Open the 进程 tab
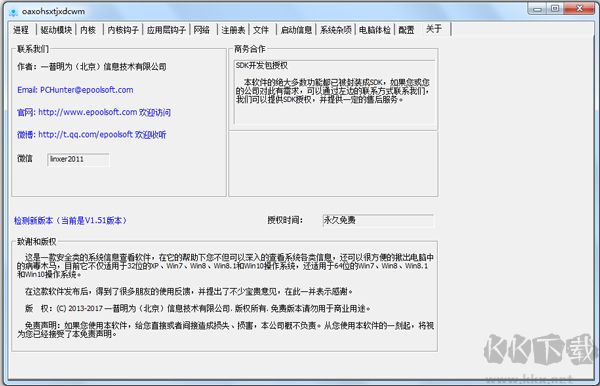Image resolution: width=600 pixels, height=386 pixels. click(x=21, y=30)
